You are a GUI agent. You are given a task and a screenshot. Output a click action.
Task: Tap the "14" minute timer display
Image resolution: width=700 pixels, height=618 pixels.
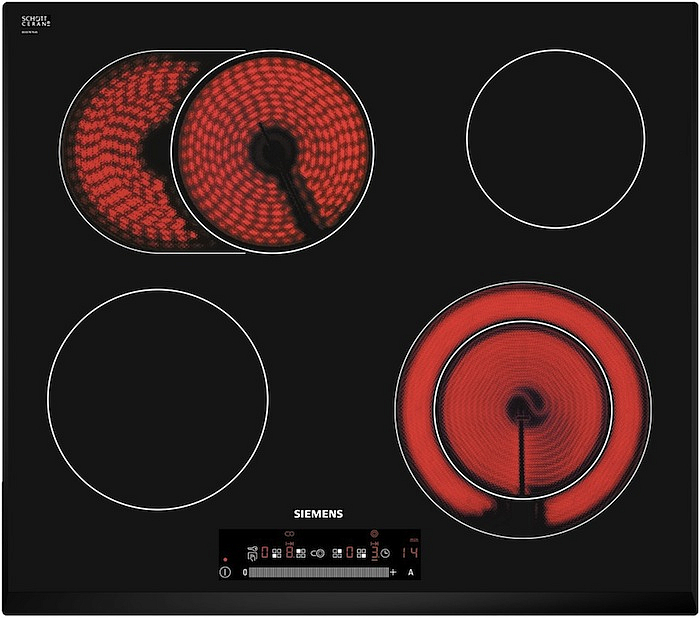click(410, 553)
